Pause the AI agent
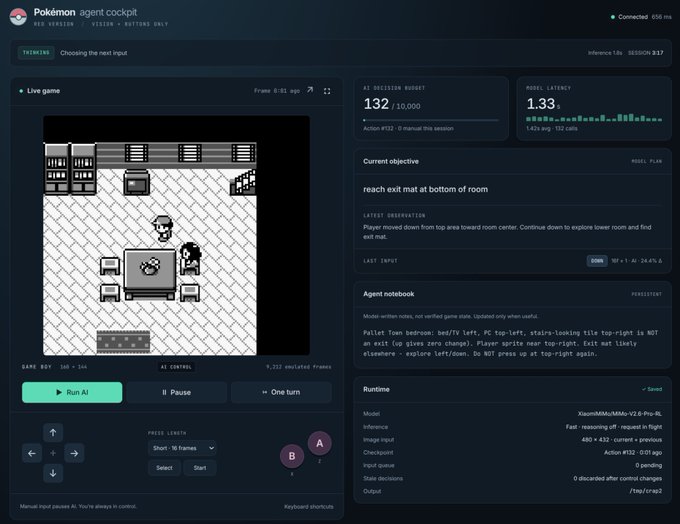Image resolution: width=680 pixels, height=524 pixels. point(177,392)
